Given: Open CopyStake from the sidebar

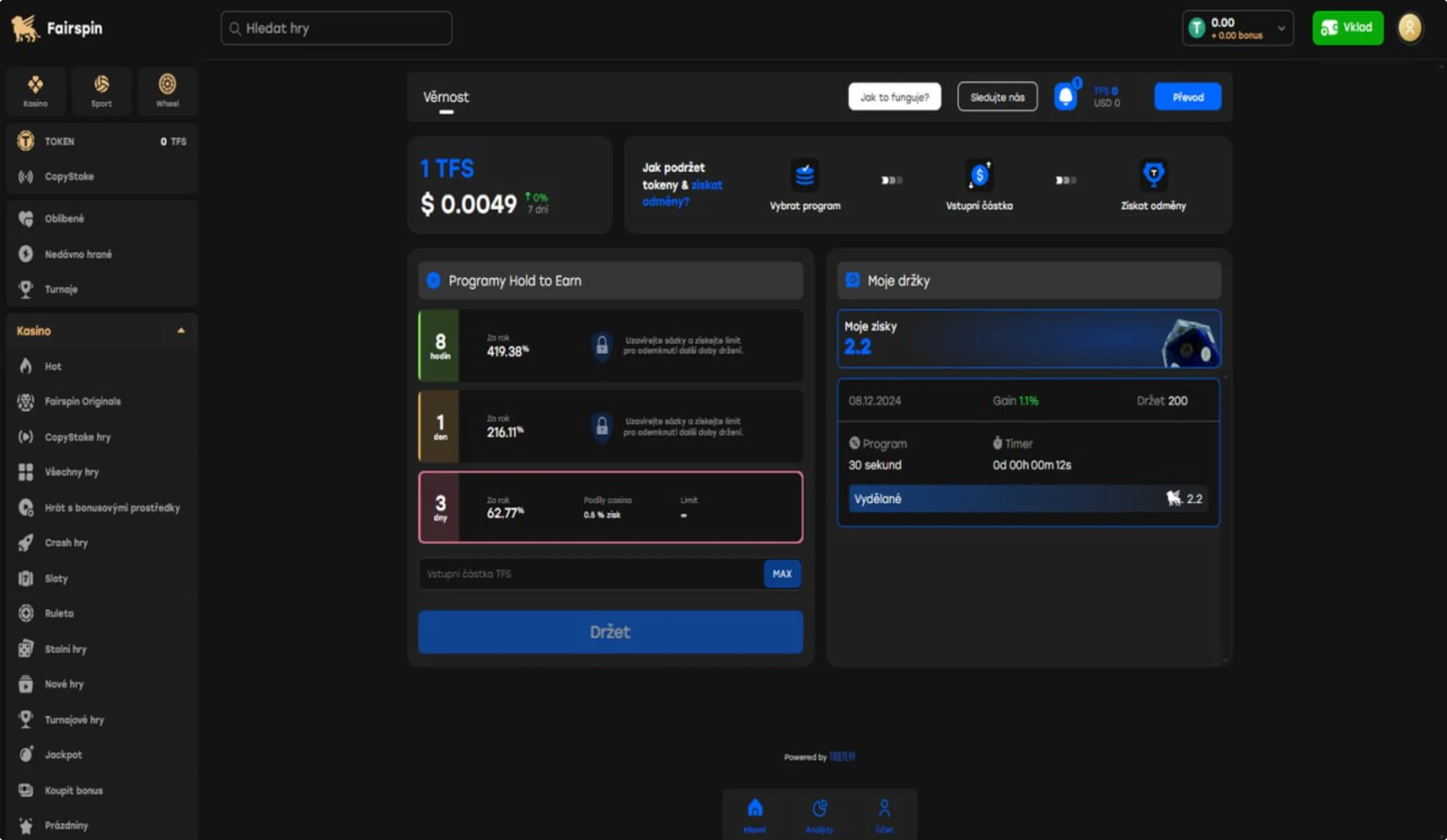Looking at the screenshot, I should (69, 176).
